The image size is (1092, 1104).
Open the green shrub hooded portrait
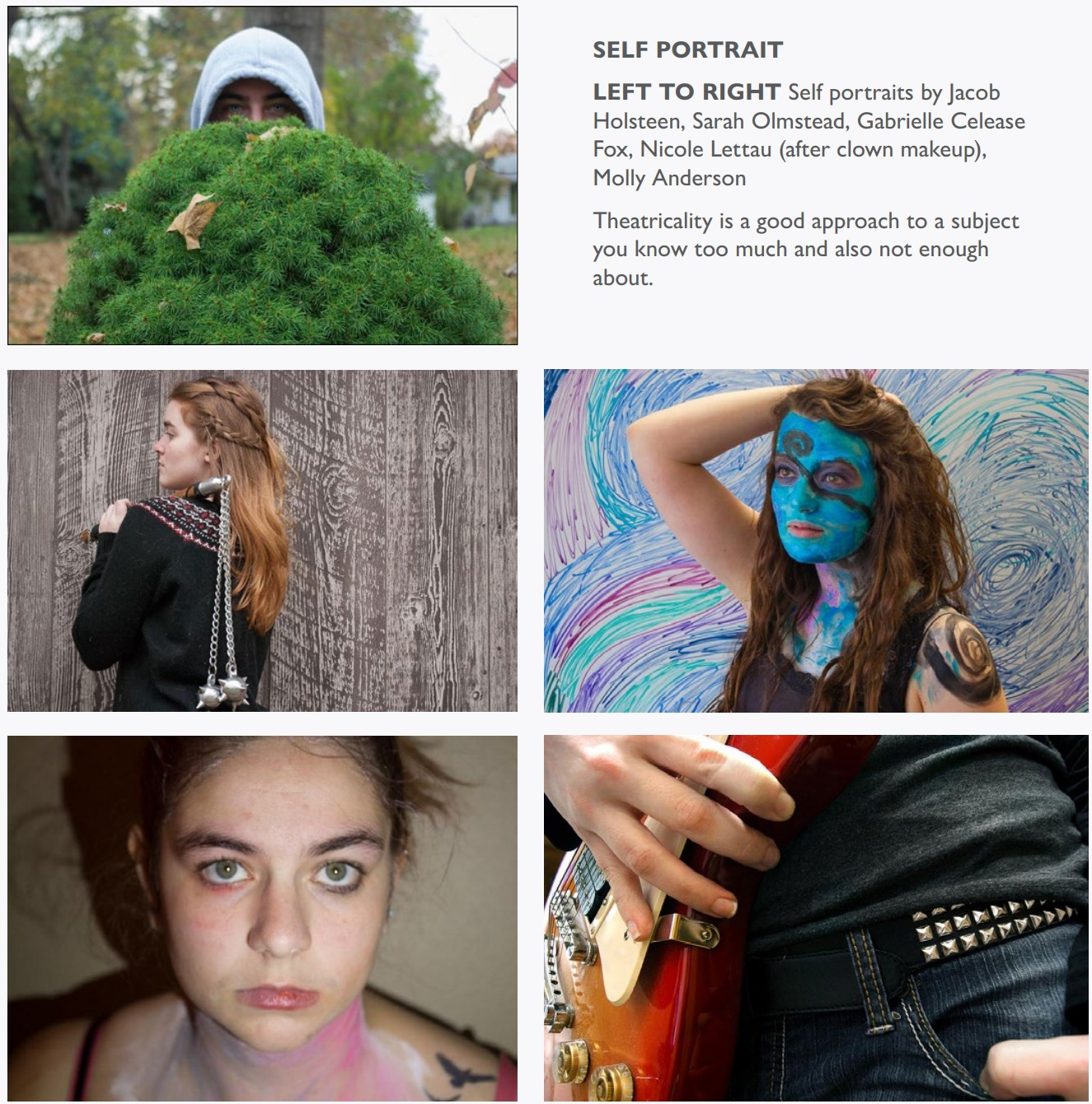262,175
